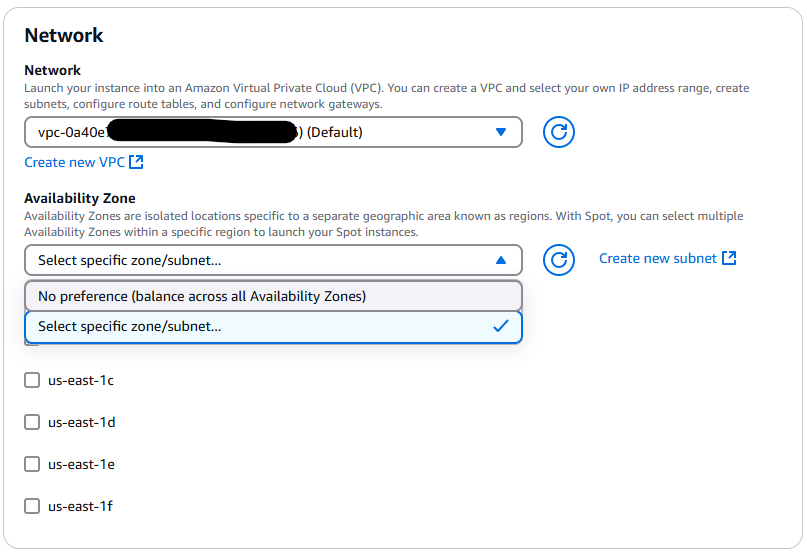Click the us-east-1c label text
The image size is (807, 557).
(81, 380)
